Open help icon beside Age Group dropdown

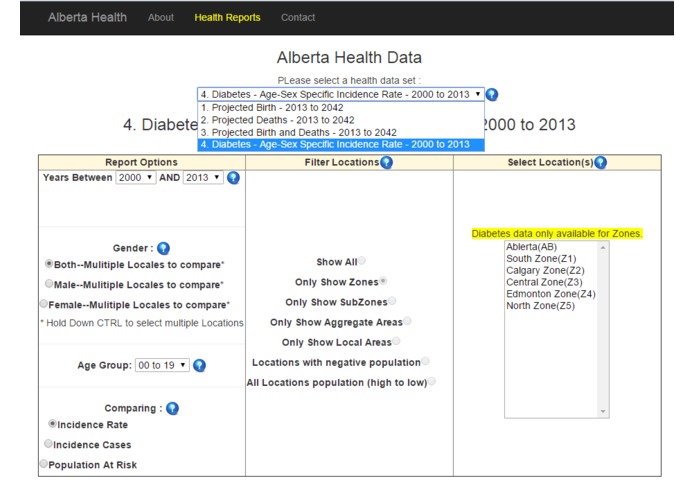(x=199, y=366)
